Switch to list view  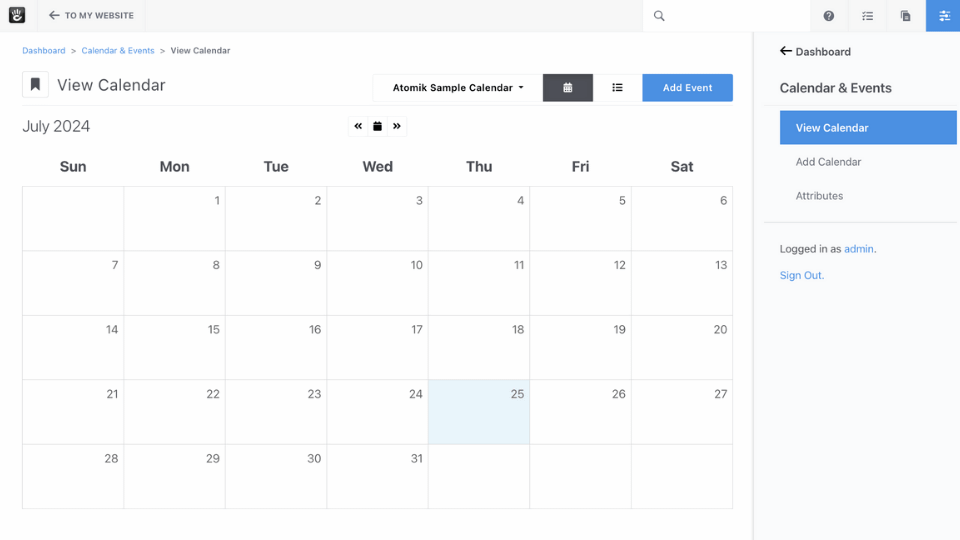coord(617,88)
